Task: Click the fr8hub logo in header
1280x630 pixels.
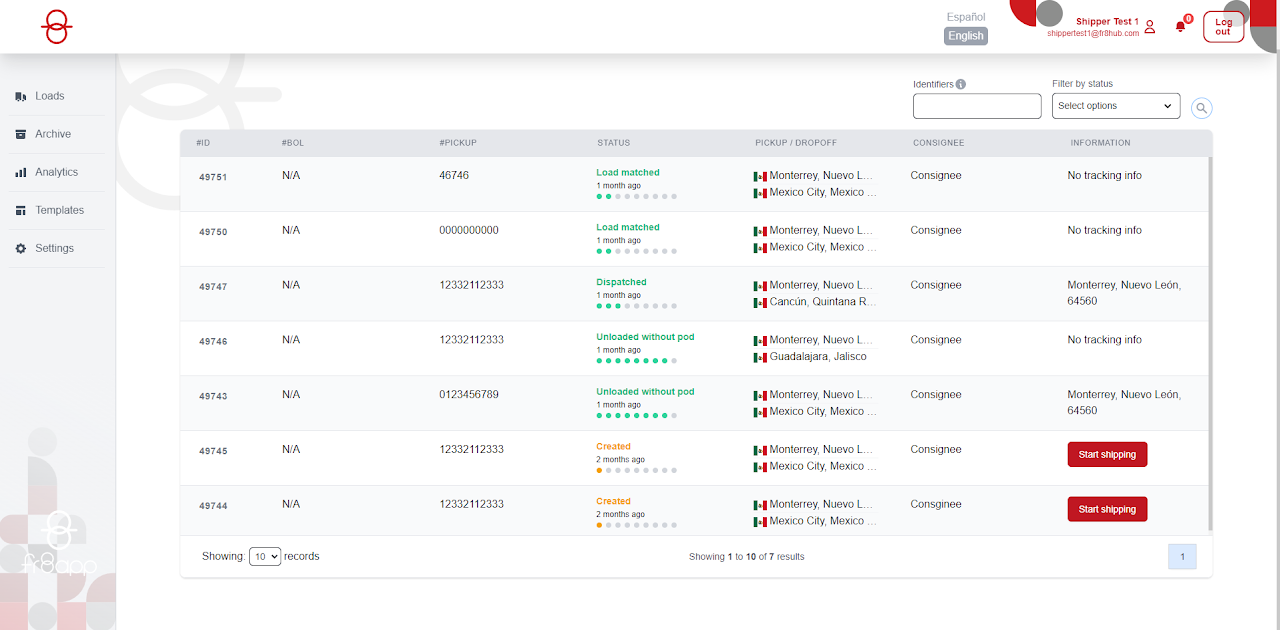Action: click(x=57, y=27)
